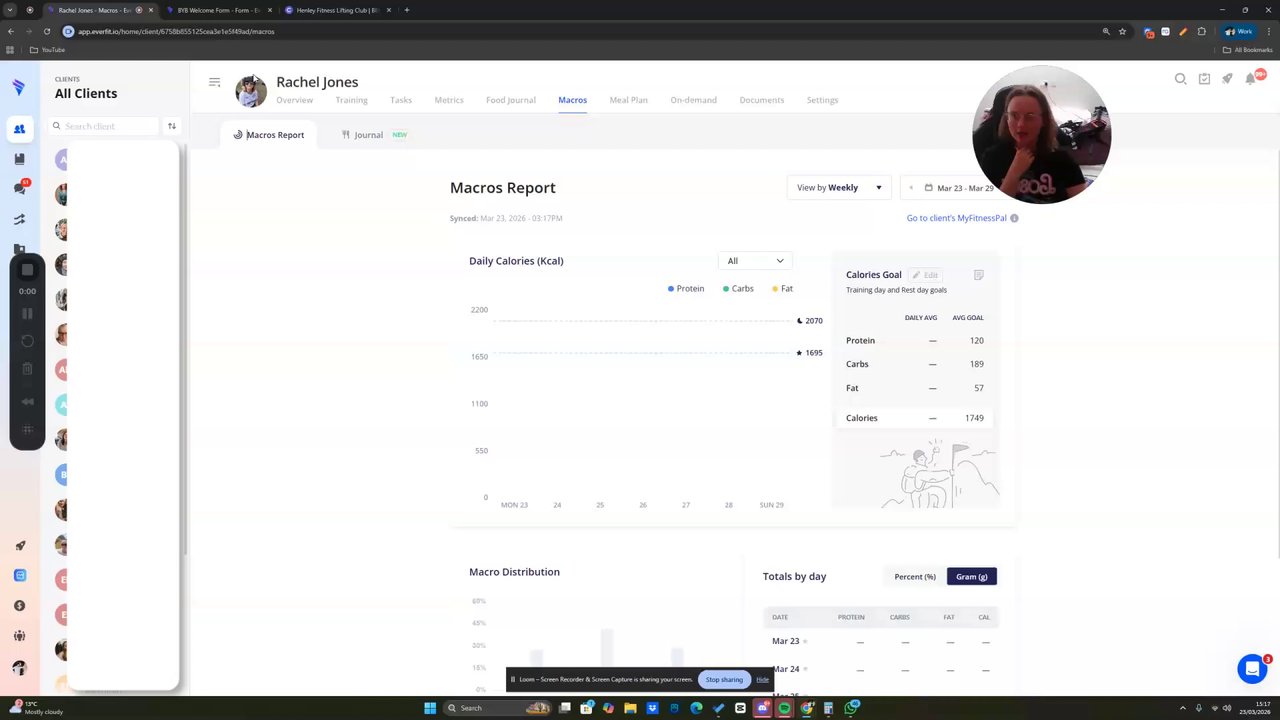Open the Intercom chat bubble
Image resolution: width=1280 pixels, height=720 pixels.
click(1252, 668)
